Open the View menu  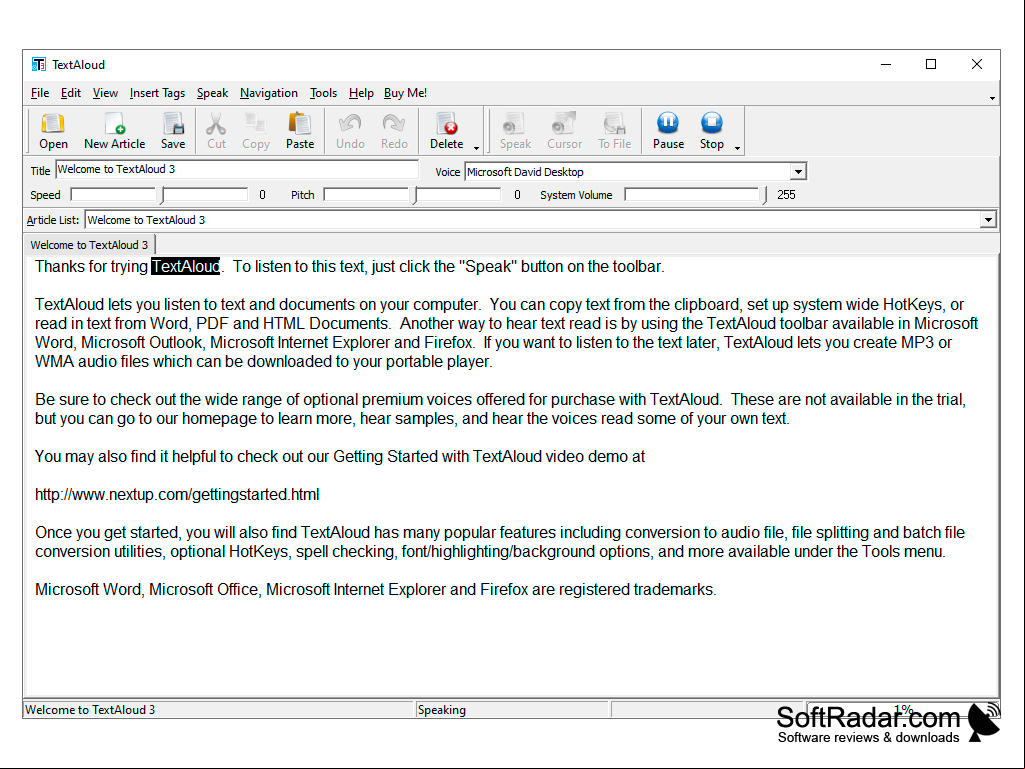pyautogui.click(x=105, y=93)
